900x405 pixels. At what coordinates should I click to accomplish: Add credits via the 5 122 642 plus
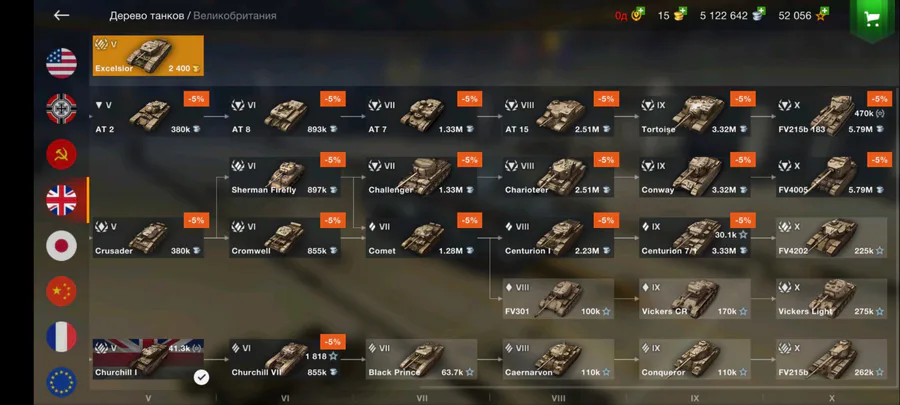click(759, 15)
